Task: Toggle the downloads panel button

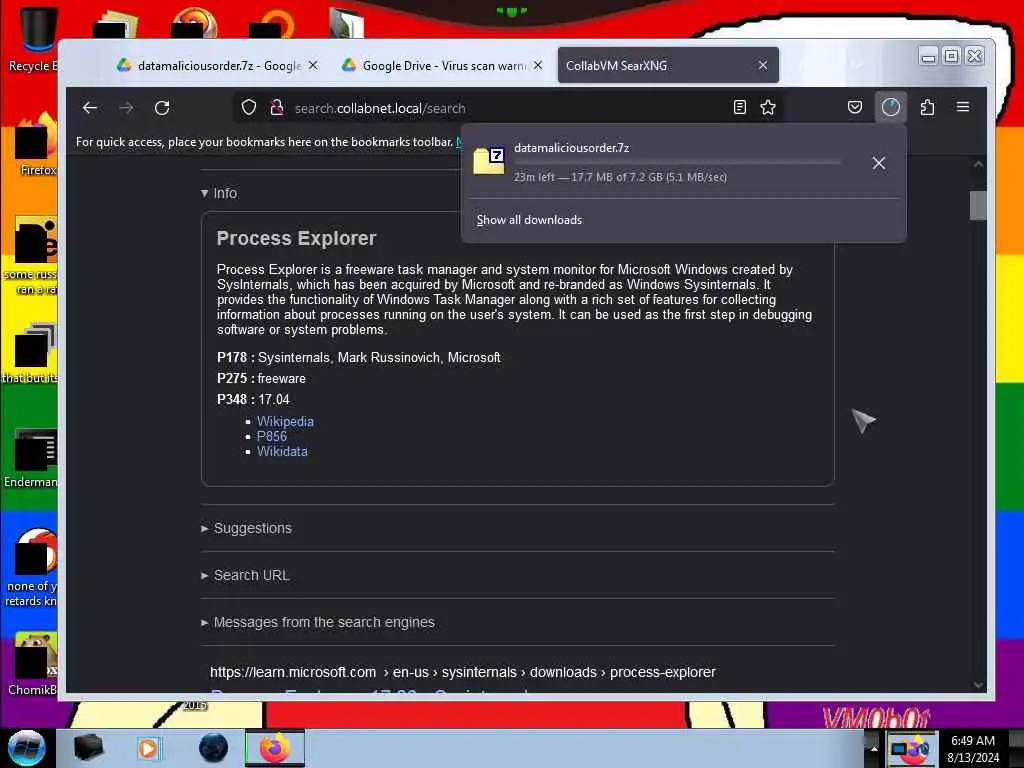Action: point(890,107)
